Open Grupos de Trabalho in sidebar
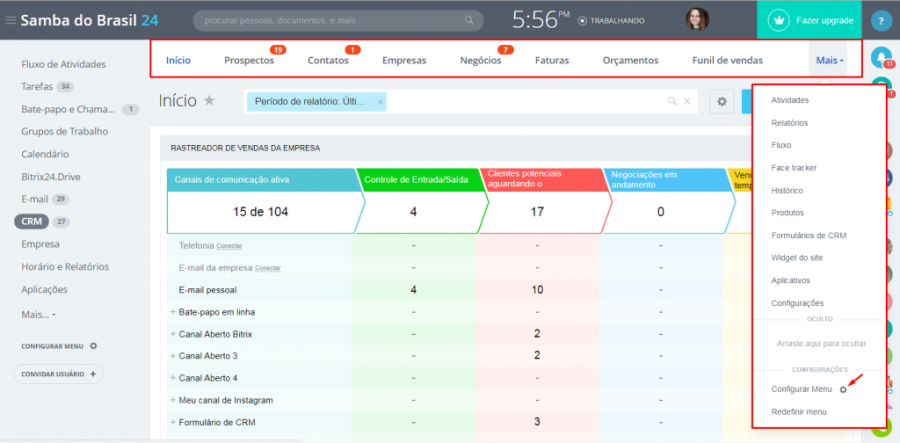 (64, 131)
